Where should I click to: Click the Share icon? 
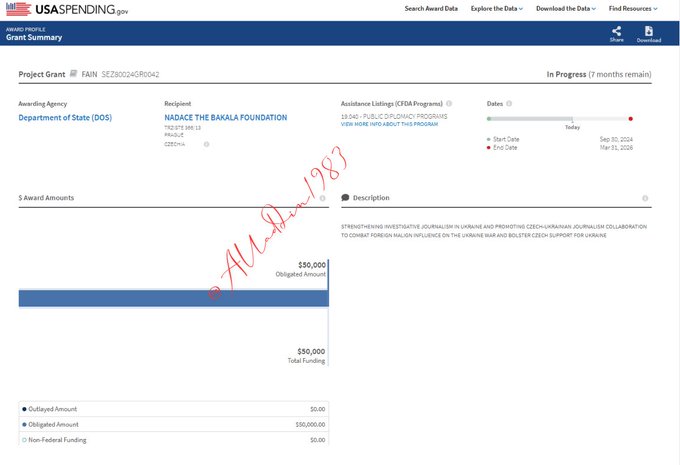[616, 31]
